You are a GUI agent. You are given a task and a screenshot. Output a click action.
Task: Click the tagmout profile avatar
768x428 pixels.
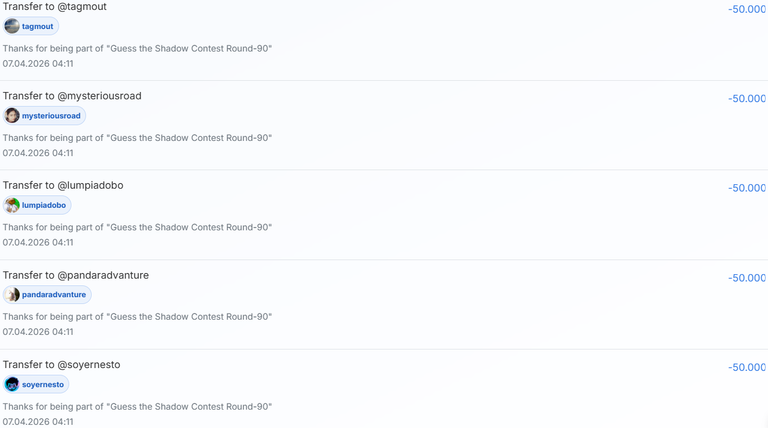(x=12, y=26)
